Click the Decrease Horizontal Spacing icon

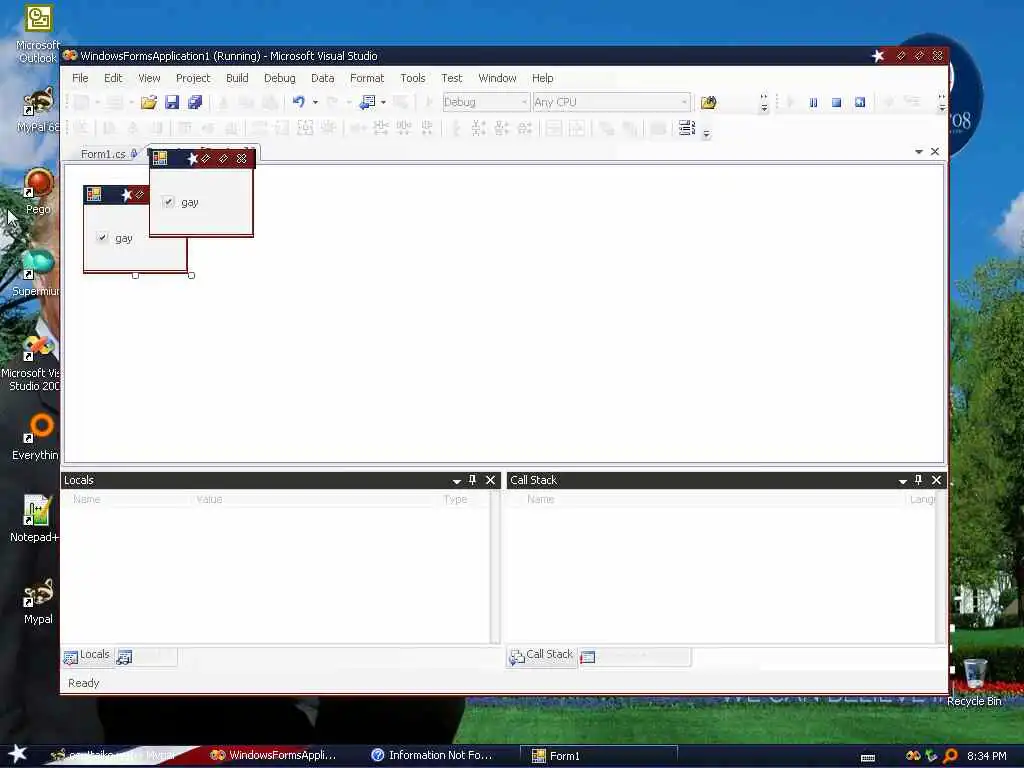tap(404, 128)
